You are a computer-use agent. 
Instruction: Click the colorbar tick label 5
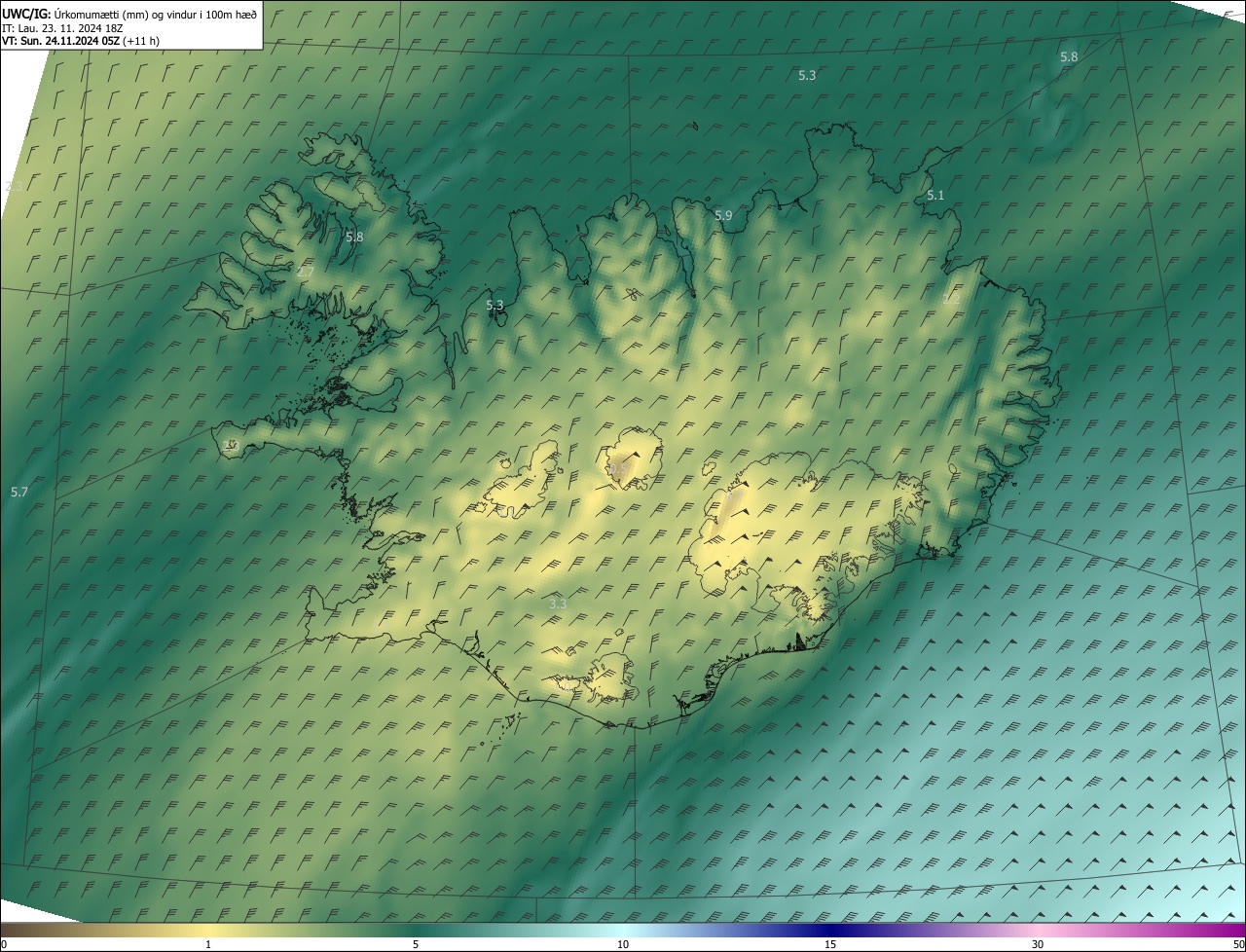click(x=416, y=944)
